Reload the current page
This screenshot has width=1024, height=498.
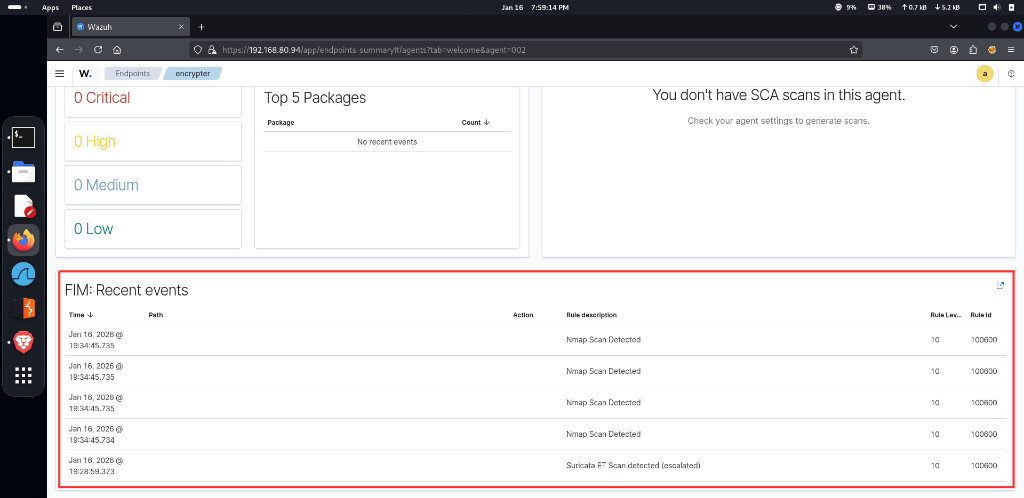98,50
